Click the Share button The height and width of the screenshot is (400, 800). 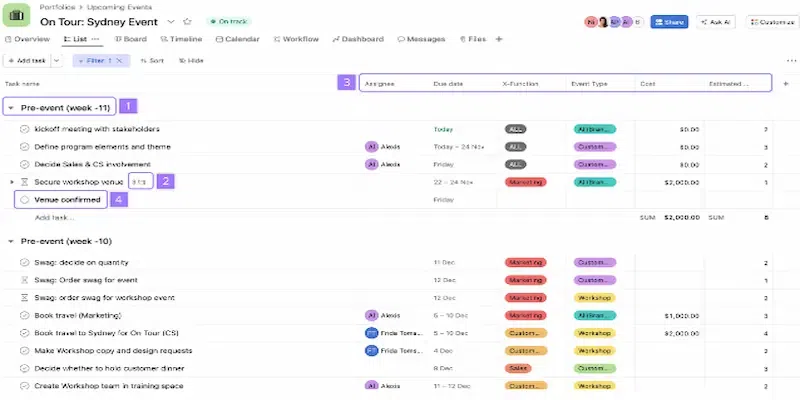669,22
